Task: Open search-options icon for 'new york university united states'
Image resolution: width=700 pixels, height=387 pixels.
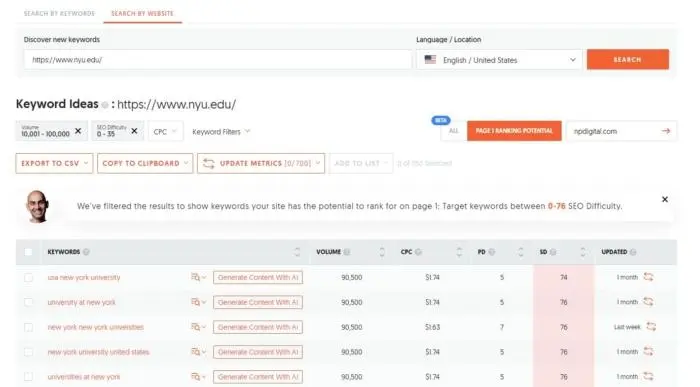Action: (198, 352)
